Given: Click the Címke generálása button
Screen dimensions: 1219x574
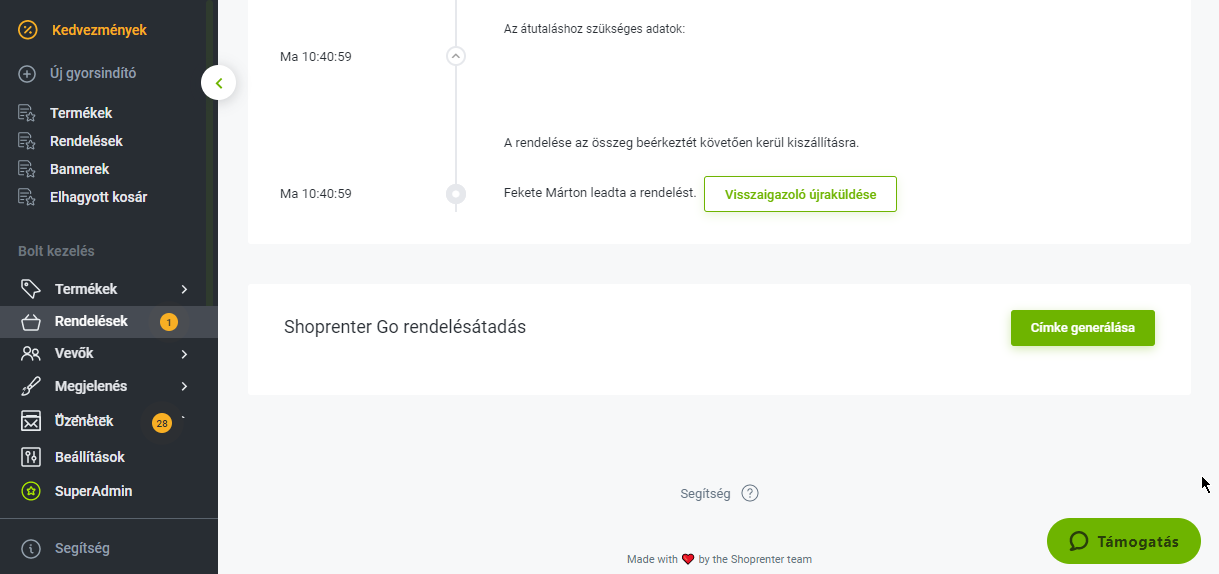Looking at the screenshot, I should (1083, 328).
